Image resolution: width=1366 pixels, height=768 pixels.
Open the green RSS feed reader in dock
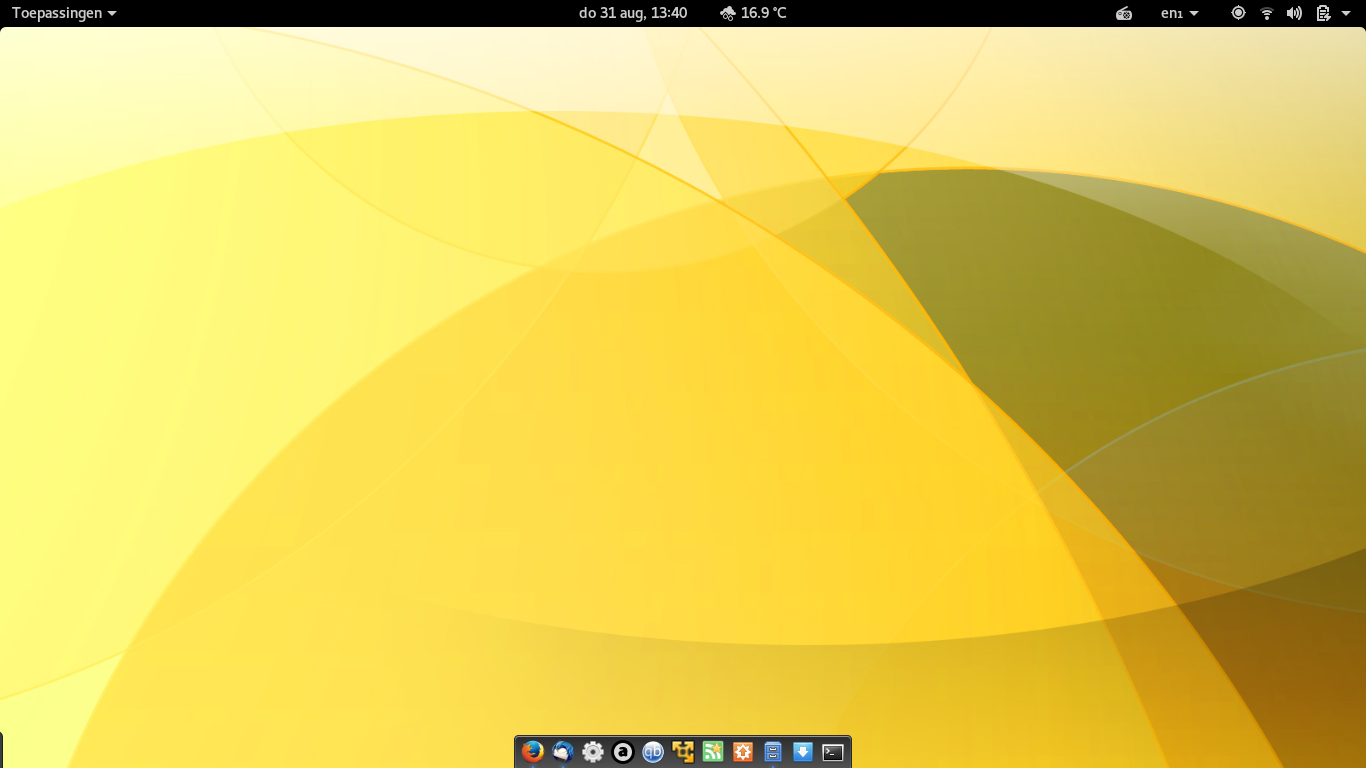(x=713, y=752)
